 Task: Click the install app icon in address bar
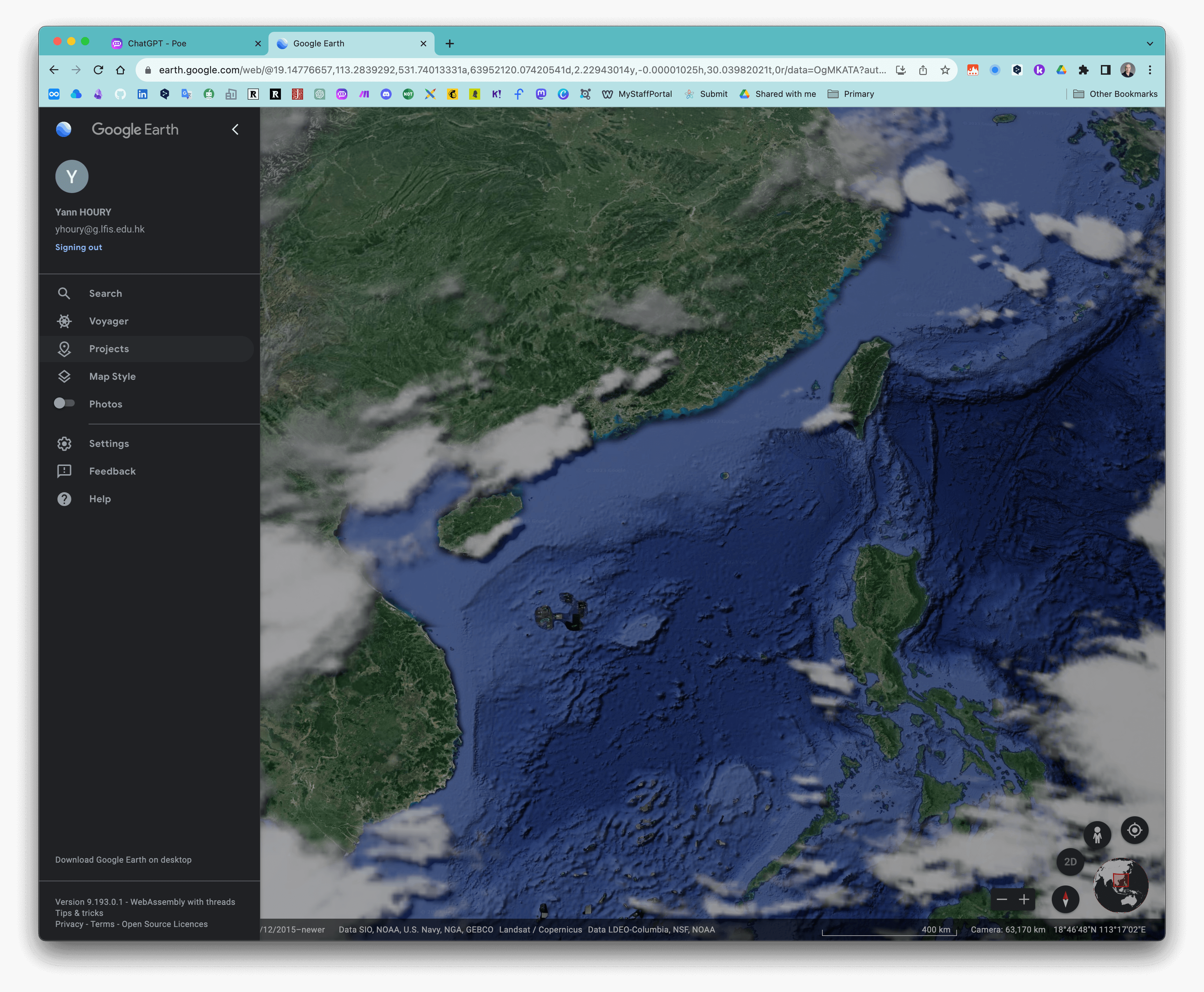[901, 70]
